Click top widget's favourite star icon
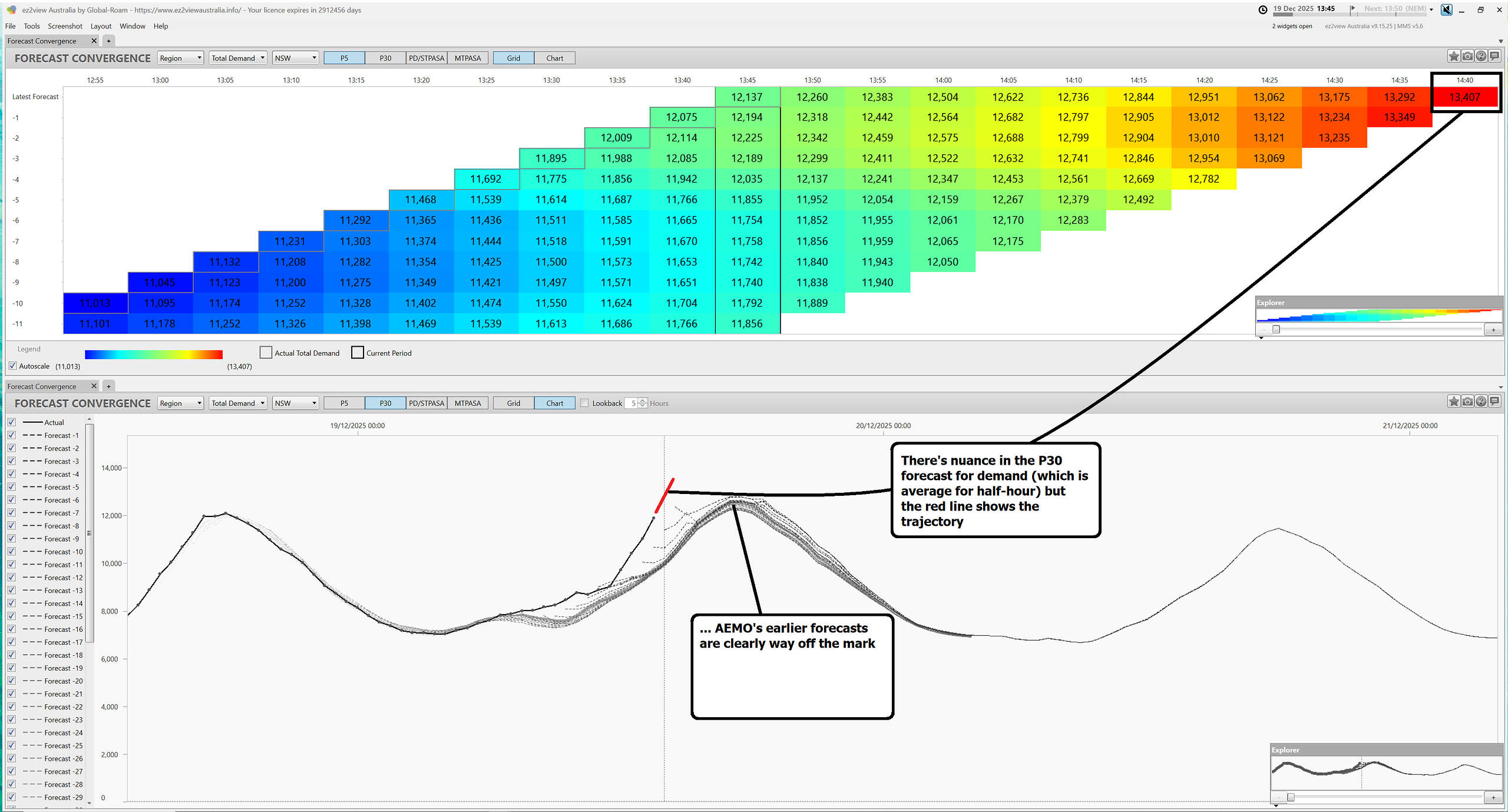The height and width of the screenshot is (812, 1508). [x=1453, y=57]
